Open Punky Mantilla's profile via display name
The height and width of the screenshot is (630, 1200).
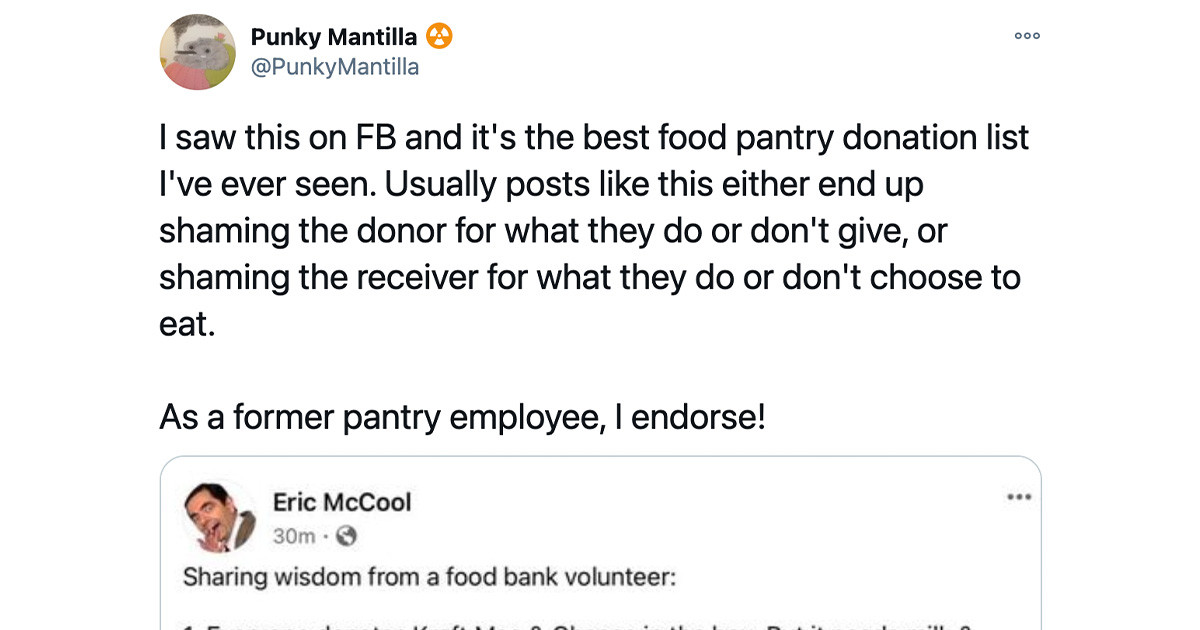pos(334,36)
